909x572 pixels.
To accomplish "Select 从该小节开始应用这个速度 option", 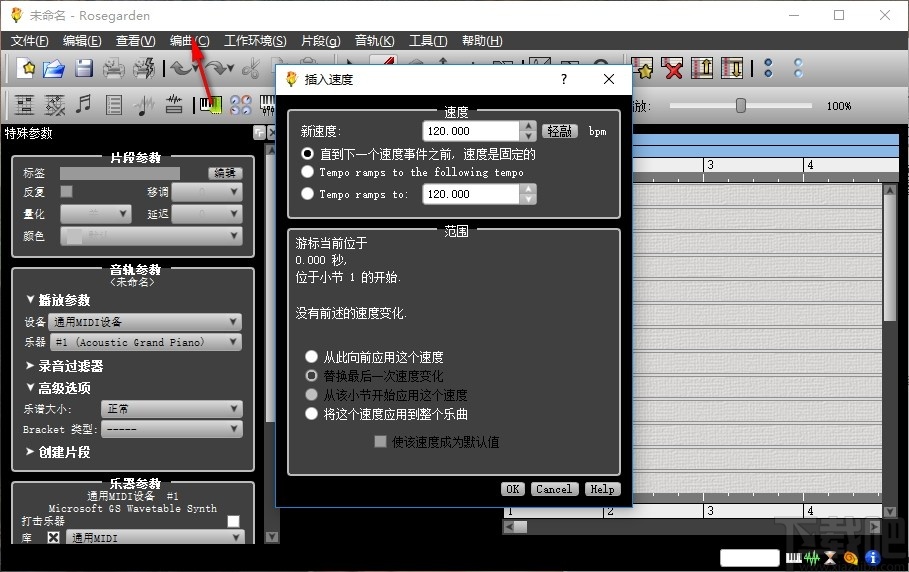I will click(x=311, y=395).
